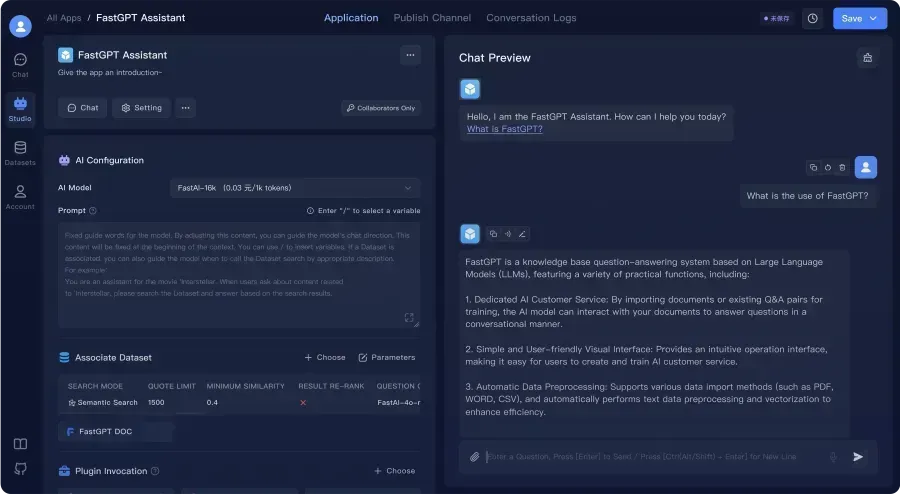
Task: Regenerate from the user message retry icon
Action: (828, 168)
